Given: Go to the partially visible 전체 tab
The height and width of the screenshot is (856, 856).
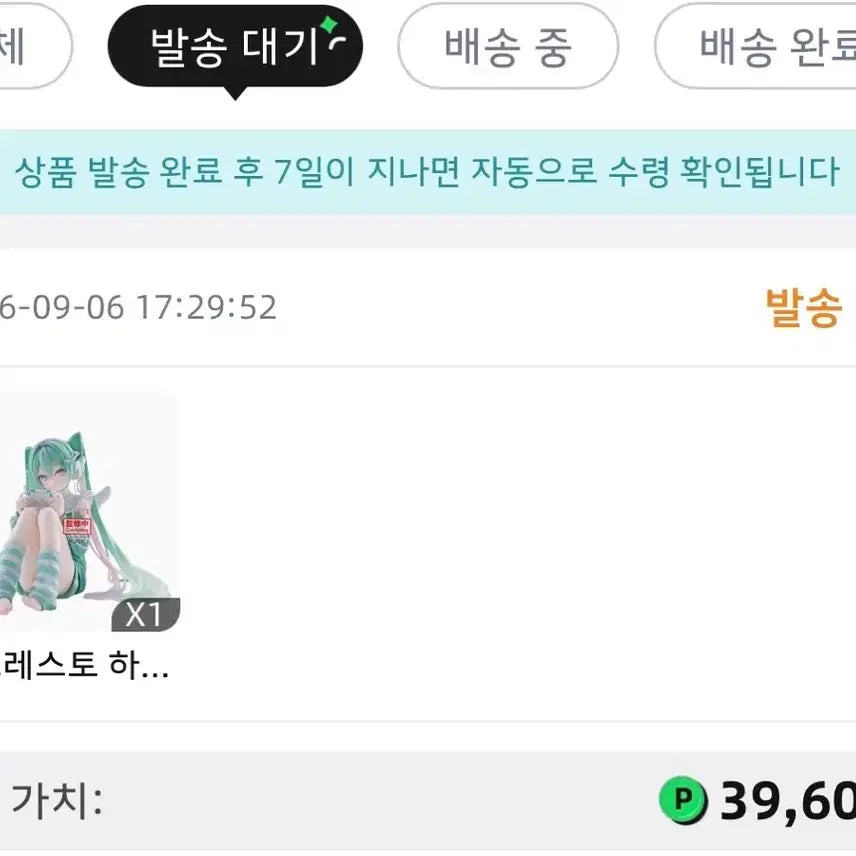Looking at the screenshot, I should (34, 46).
